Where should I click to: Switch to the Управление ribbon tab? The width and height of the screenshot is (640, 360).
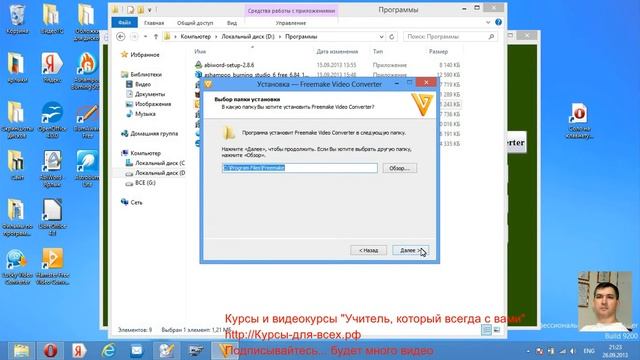(x=291, y=23)
